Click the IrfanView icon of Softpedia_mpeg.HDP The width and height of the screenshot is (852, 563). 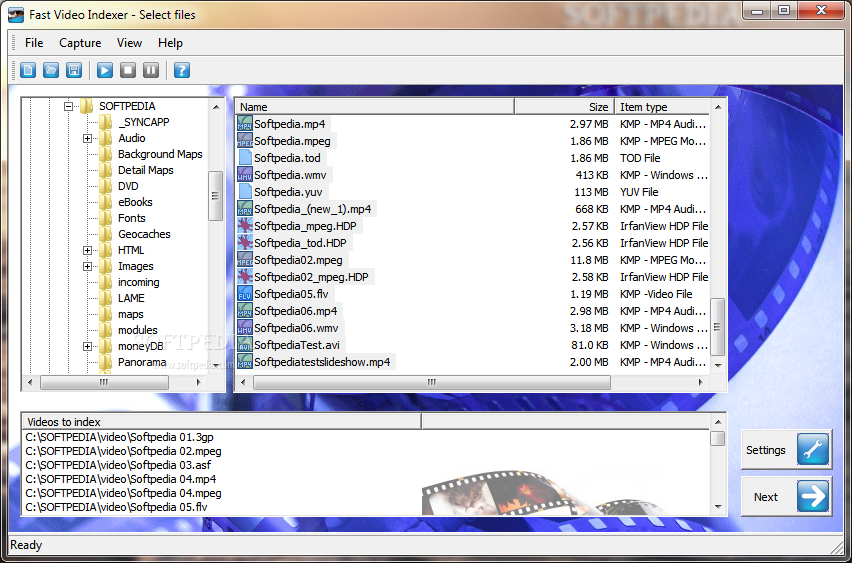[x=245, y=226]
